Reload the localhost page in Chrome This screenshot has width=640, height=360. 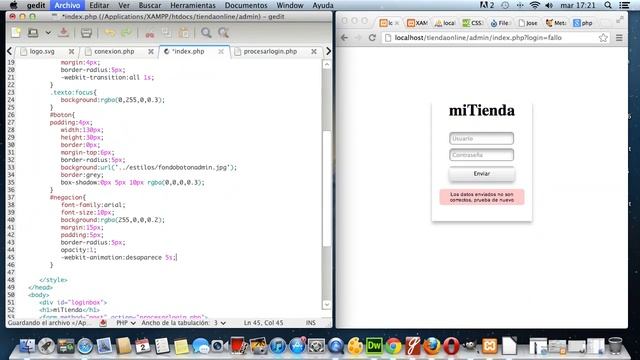click(372, 38)
